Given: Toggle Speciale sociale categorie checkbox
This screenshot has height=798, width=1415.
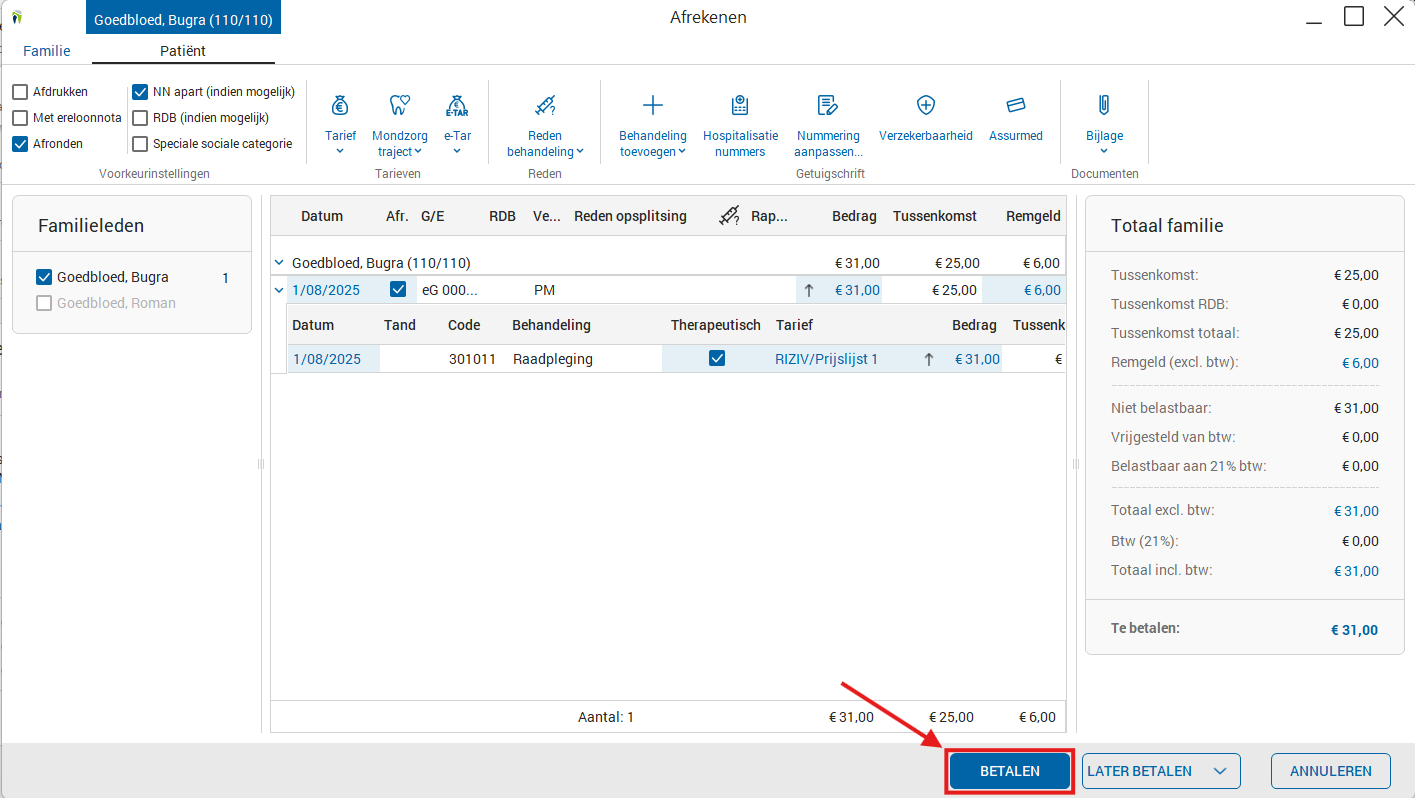Looking at the screenshot, I should (x=141, y=144).
